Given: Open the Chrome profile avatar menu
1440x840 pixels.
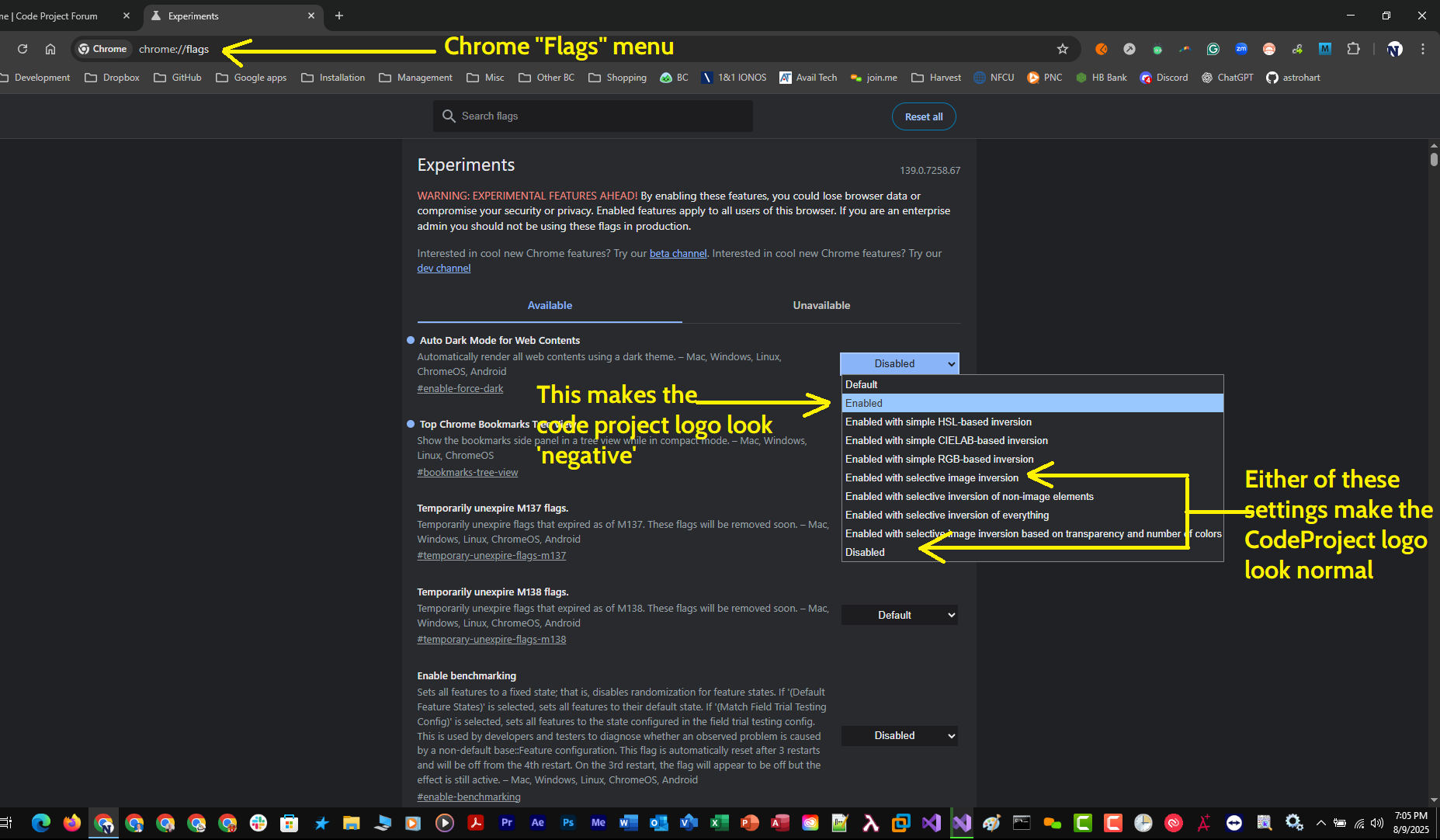Looking at the screenshot, I should coord(1395,49).
